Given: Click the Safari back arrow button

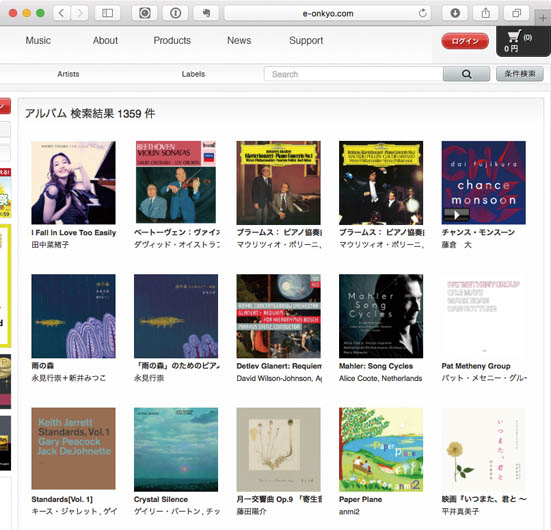Looking at the screenshot, I should pos(61,13).
